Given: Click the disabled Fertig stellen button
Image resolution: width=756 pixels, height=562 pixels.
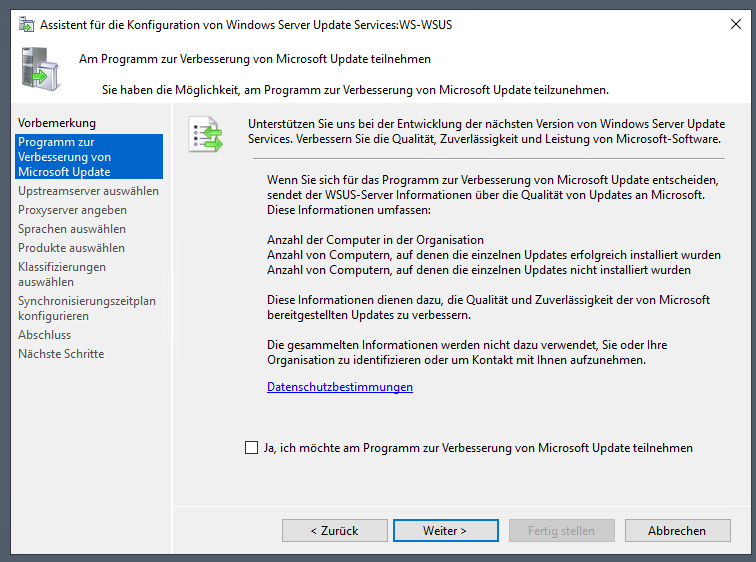Looking at the screenshot, I should (x=562, y=531).
